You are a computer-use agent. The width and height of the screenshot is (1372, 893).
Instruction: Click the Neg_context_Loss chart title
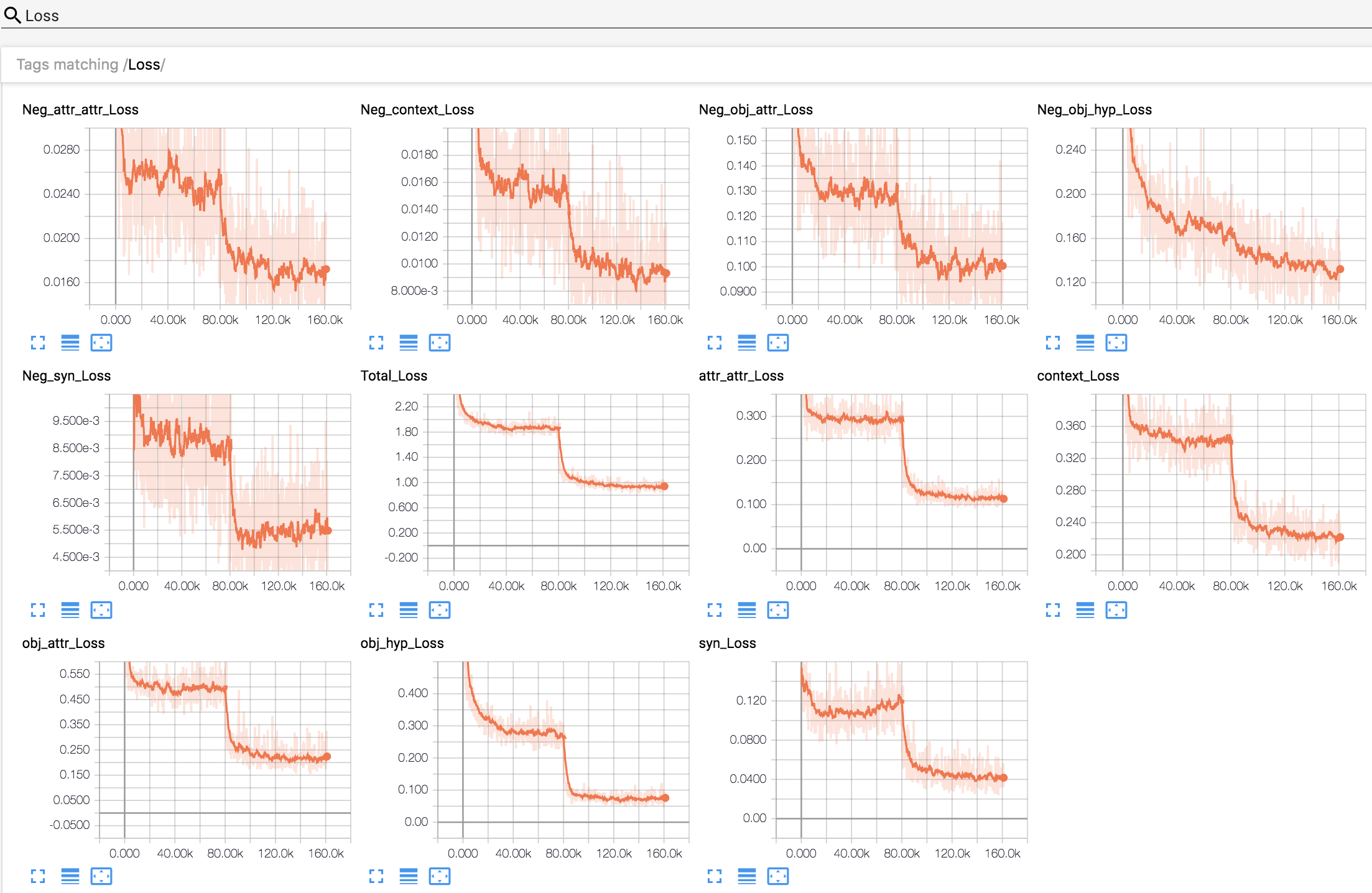(x=417, y=109)
